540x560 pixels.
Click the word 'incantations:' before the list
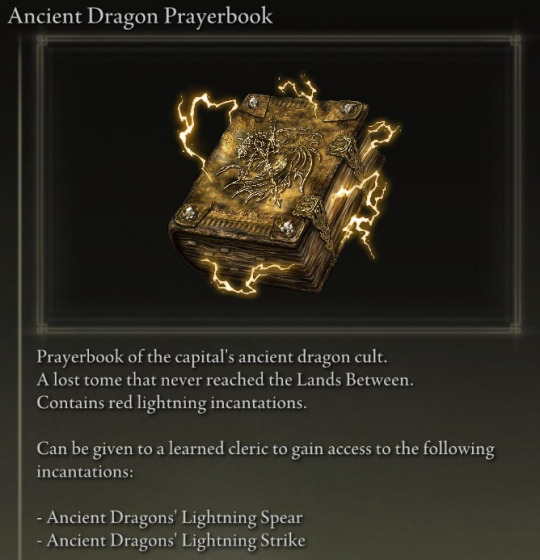click(x=85, y=472)
